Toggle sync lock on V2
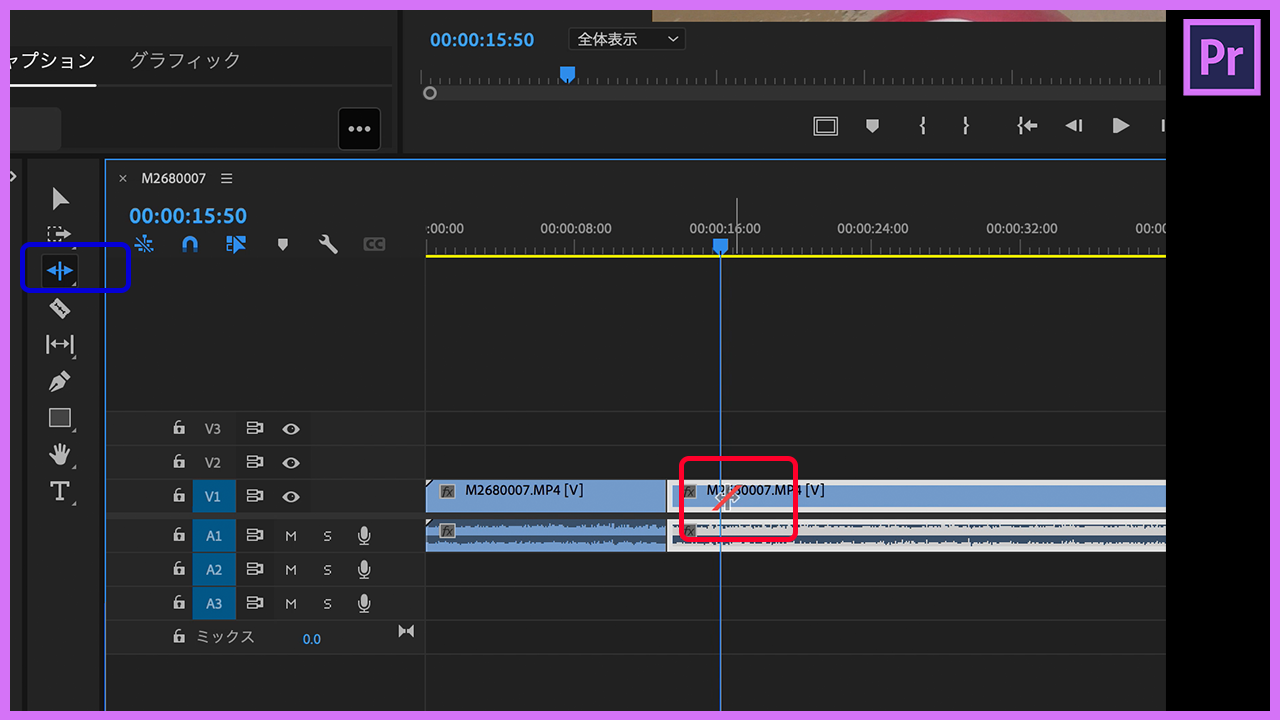Viewport: 1280px width, 720px height. coord(255,463)
